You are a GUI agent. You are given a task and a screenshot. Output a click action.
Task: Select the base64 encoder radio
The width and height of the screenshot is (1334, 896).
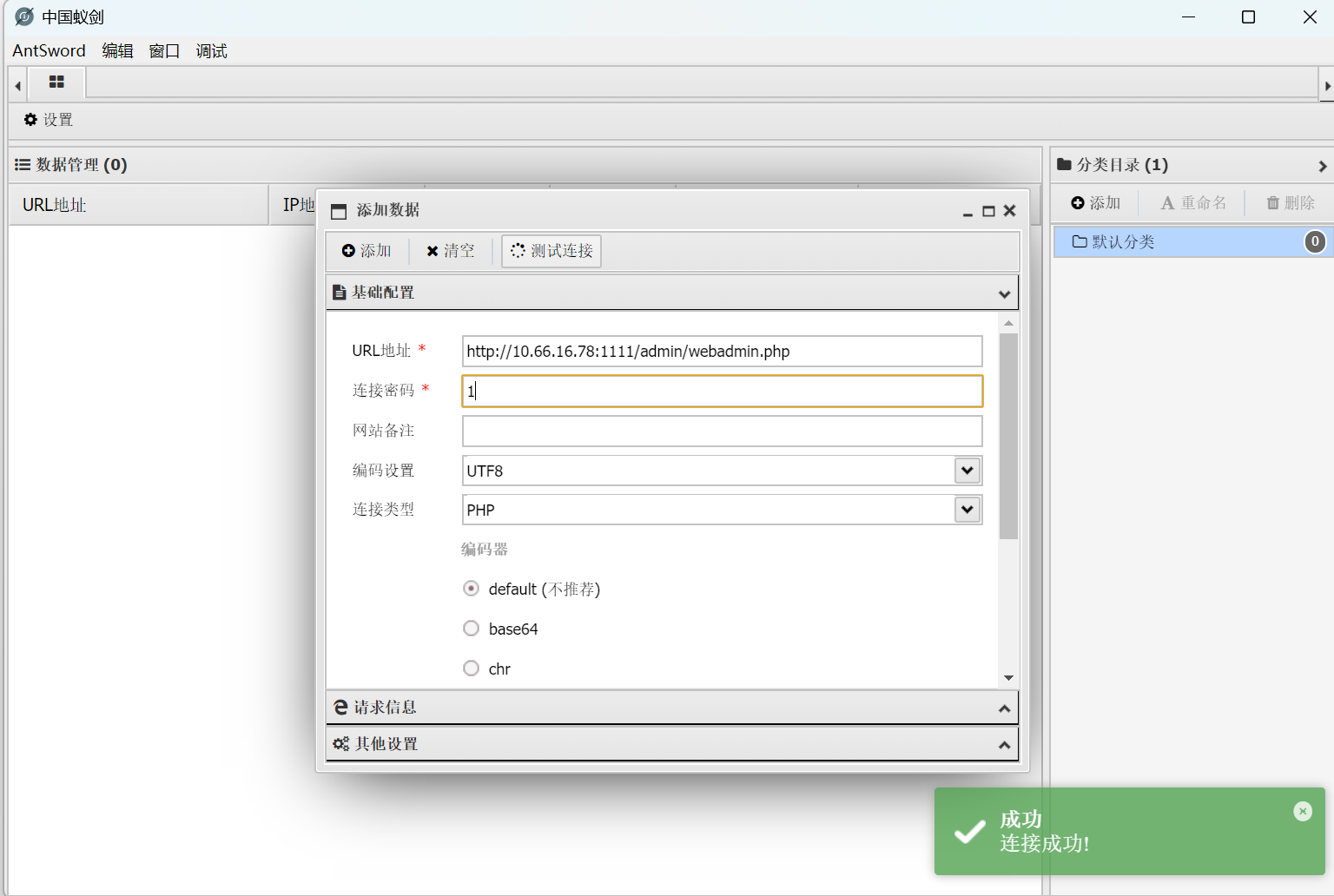click(x=471, y=629)
